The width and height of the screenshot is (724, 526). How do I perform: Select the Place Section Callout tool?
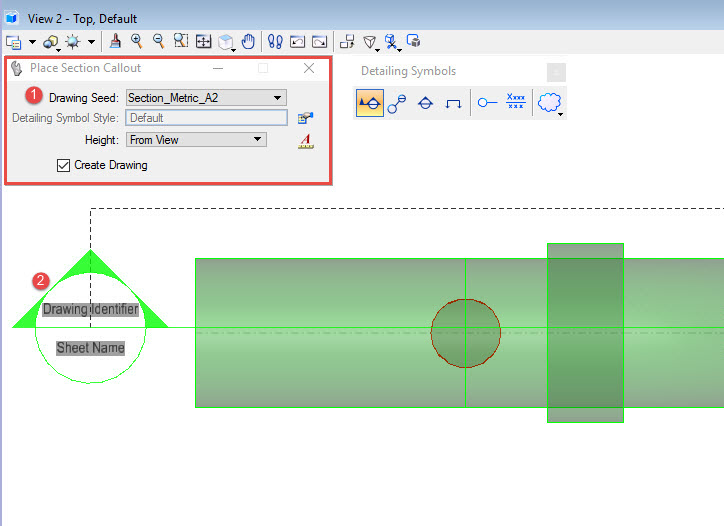[x=370, y=103]
